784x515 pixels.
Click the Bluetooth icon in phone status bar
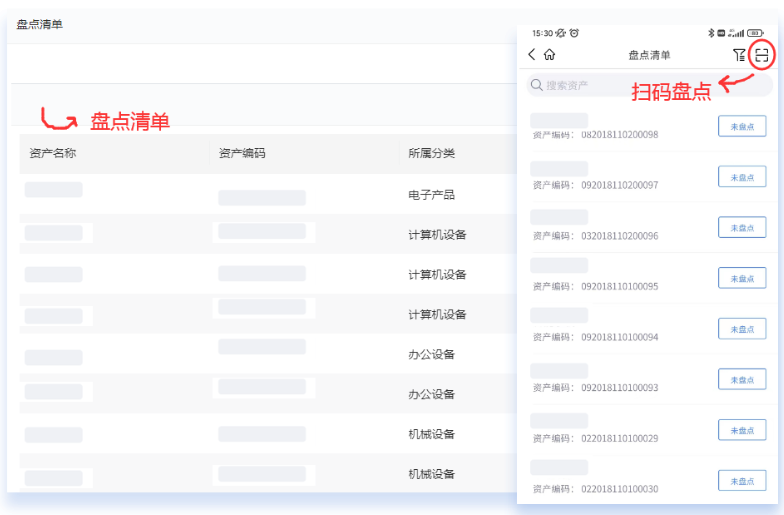[x=710, y=33]
